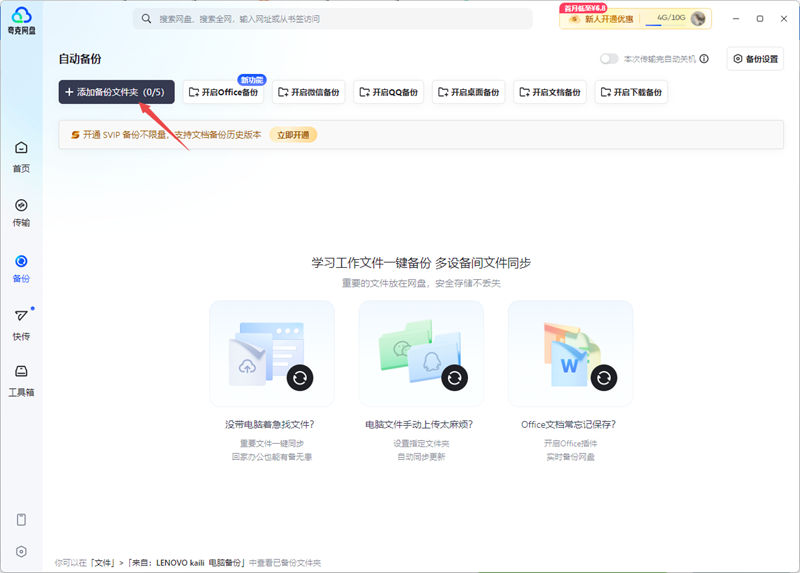Viewport: 800px width, 573px height.
Task: Enable 开启桌面备份 desktop backup
Action: coord(468,92)
